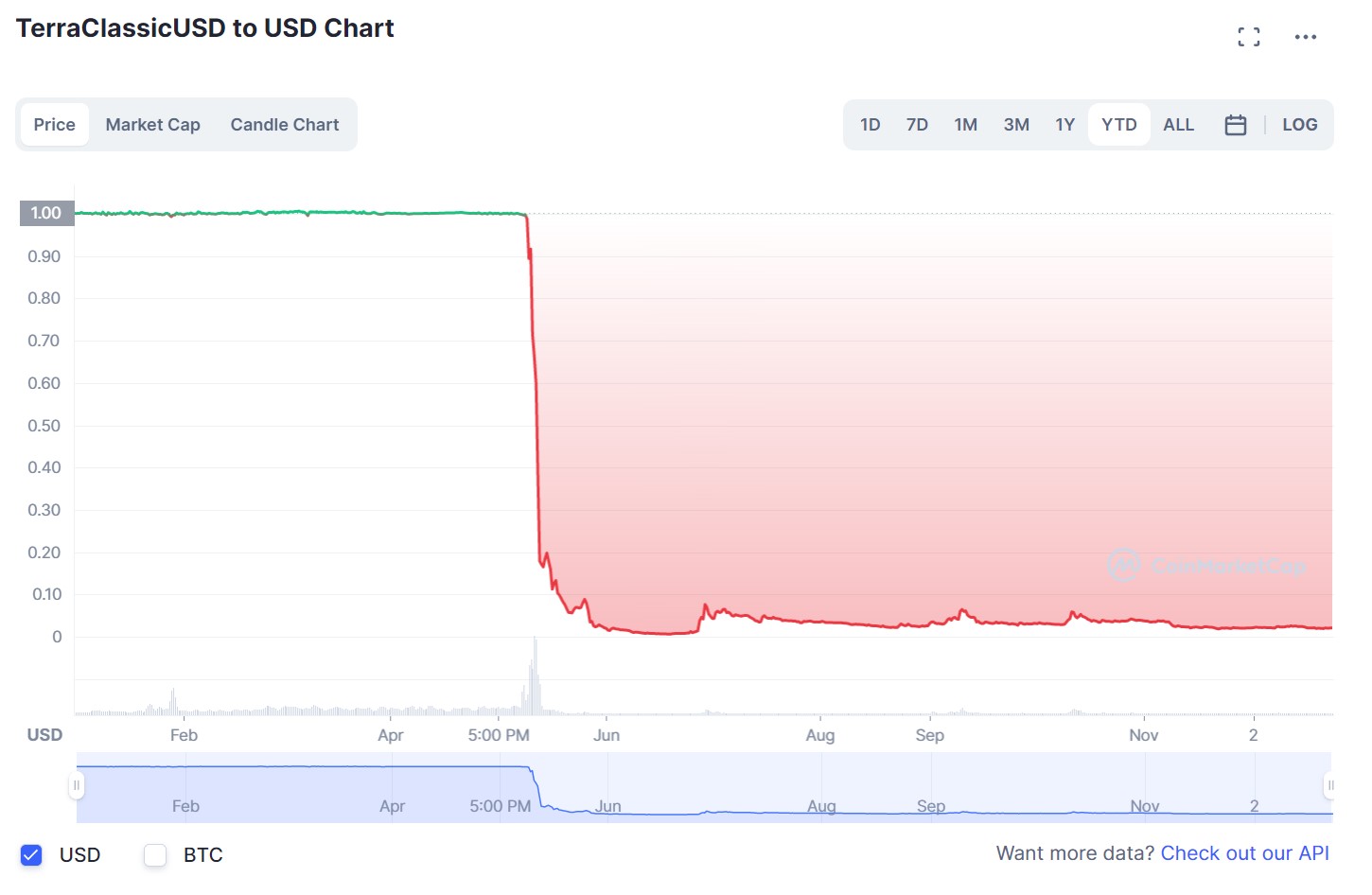Viewport: 1372px width, 895px height.
Task: Select the 3M timeframe
Action: (1015, 124)
